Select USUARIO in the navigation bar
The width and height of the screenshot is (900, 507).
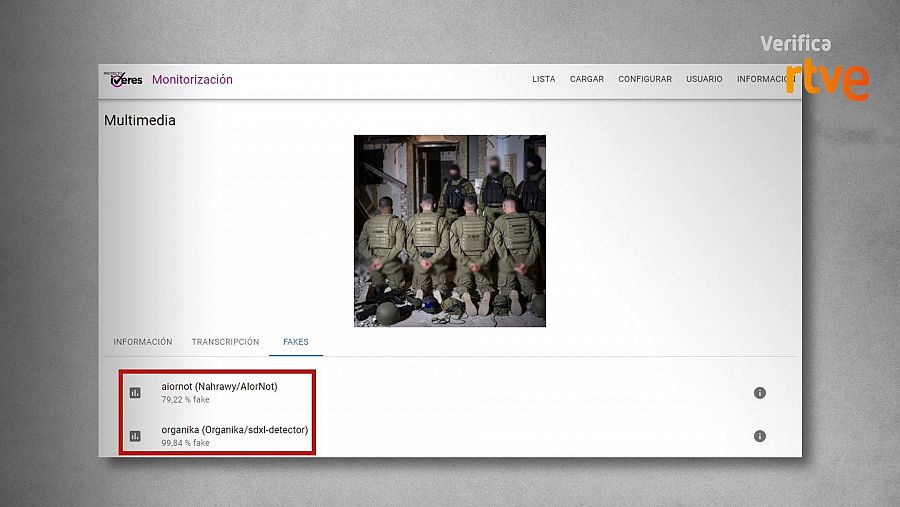click(704, 80)
